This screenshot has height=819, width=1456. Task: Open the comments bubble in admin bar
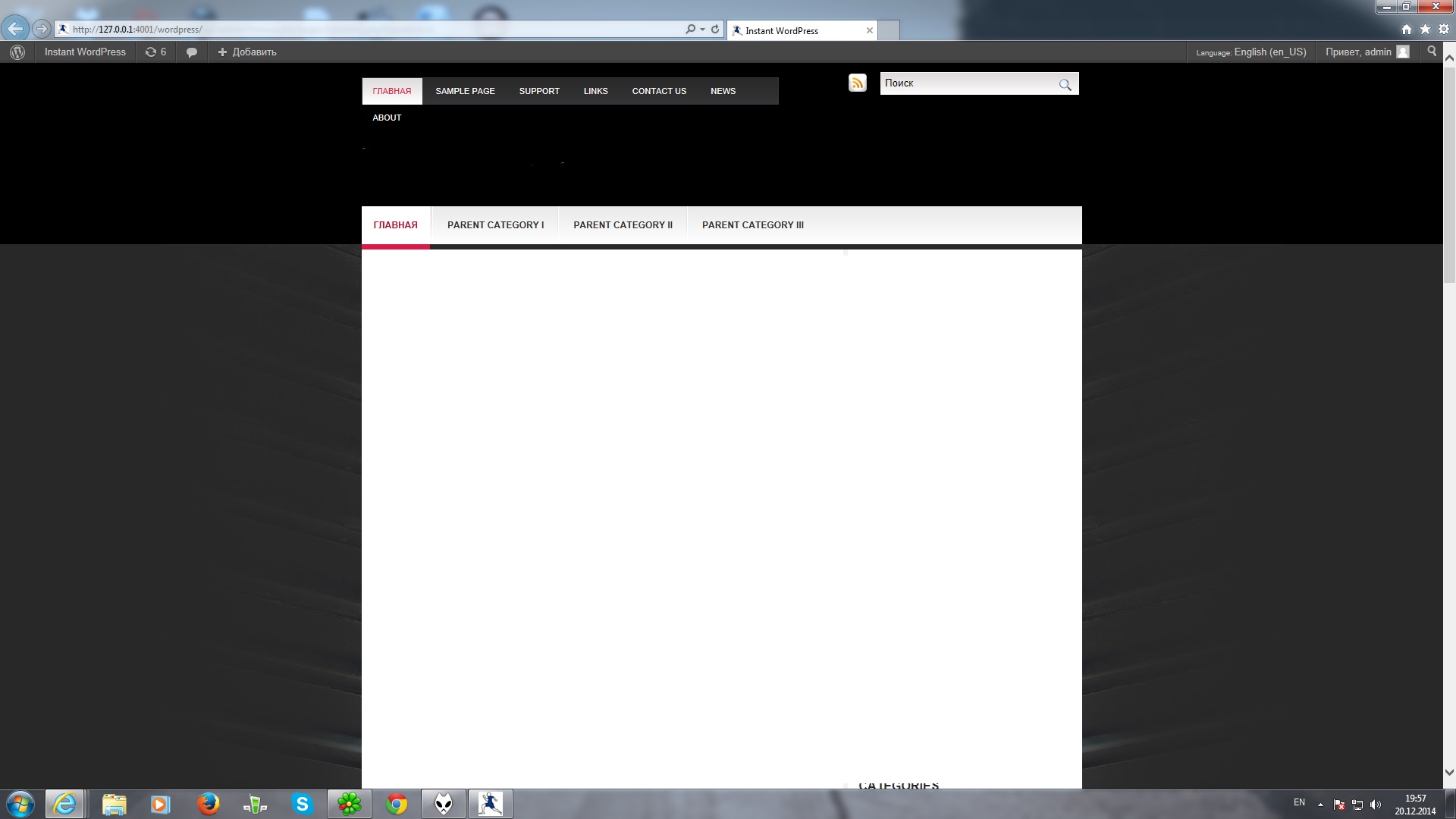pyautogui.click(x=192, y=52)
